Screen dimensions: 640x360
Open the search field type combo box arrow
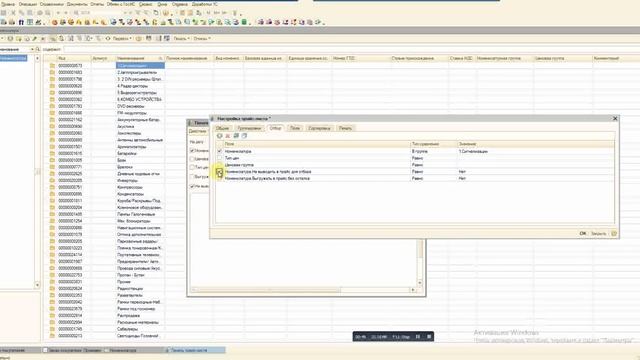32,49
